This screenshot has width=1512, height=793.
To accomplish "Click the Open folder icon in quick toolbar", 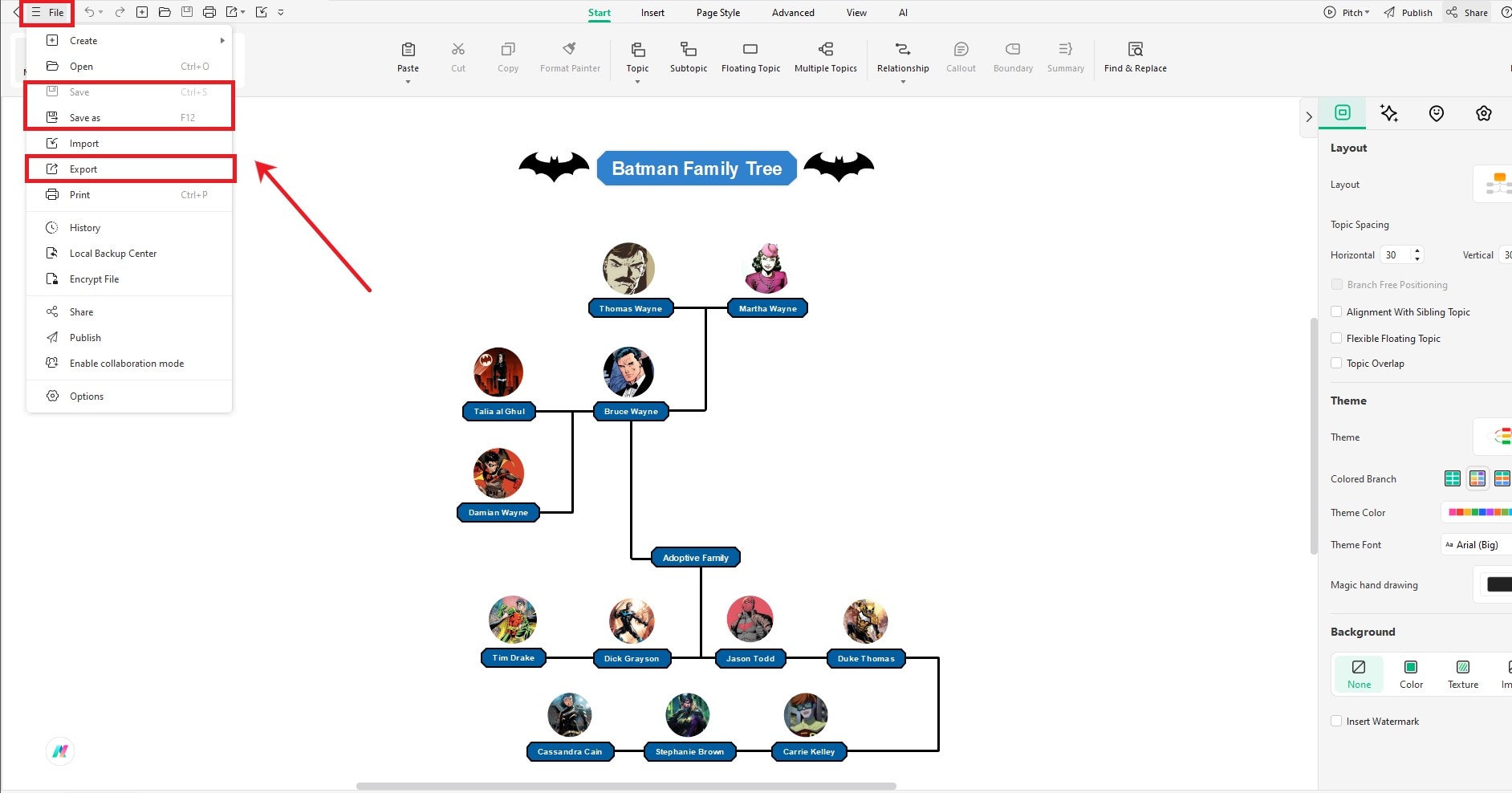I will [165, 12].
